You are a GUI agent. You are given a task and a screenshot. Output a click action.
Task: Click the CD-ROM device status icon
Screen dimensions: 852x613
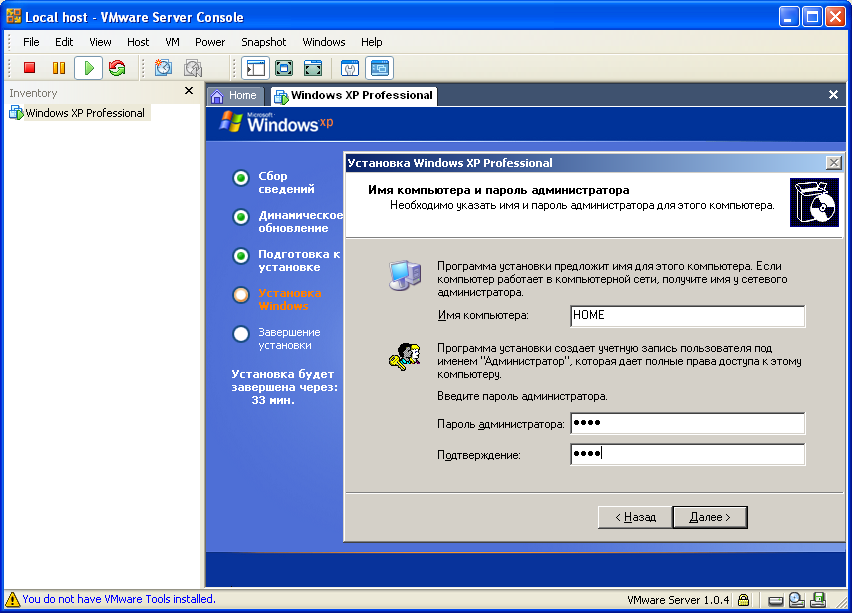click(x=797, y=599)
